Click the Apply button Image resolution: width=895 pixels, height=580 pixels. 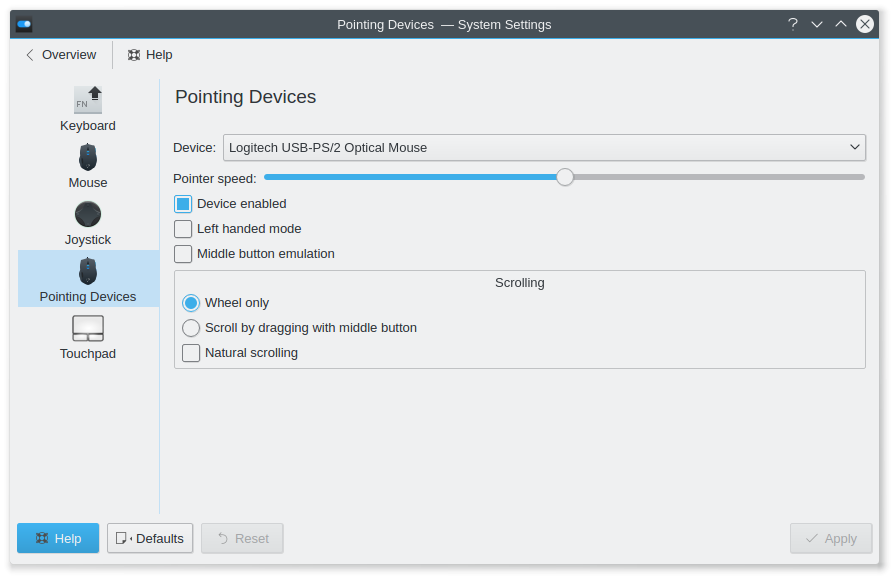(x=831, y=538)
